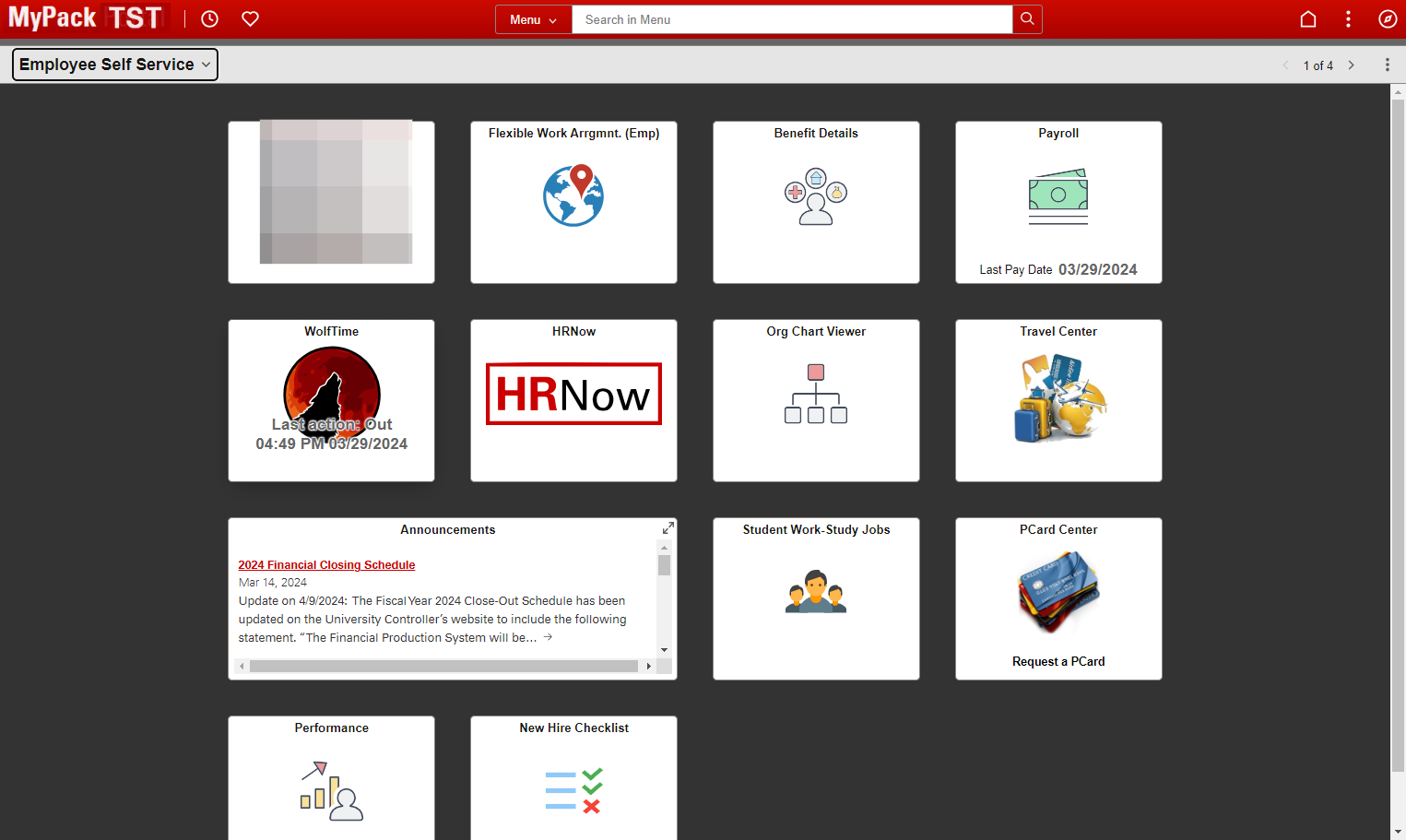Open PCard Center credit cards icon
1406x840 pixels.
point(1058,592)
